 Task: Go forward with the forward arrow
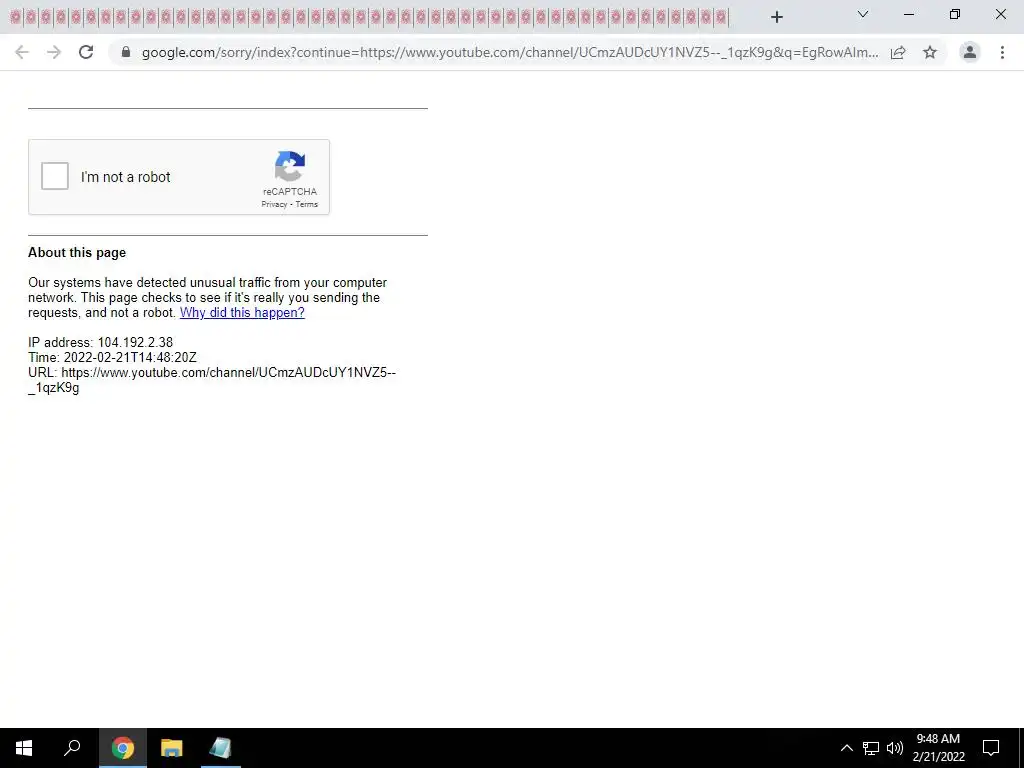click(54, 52)
